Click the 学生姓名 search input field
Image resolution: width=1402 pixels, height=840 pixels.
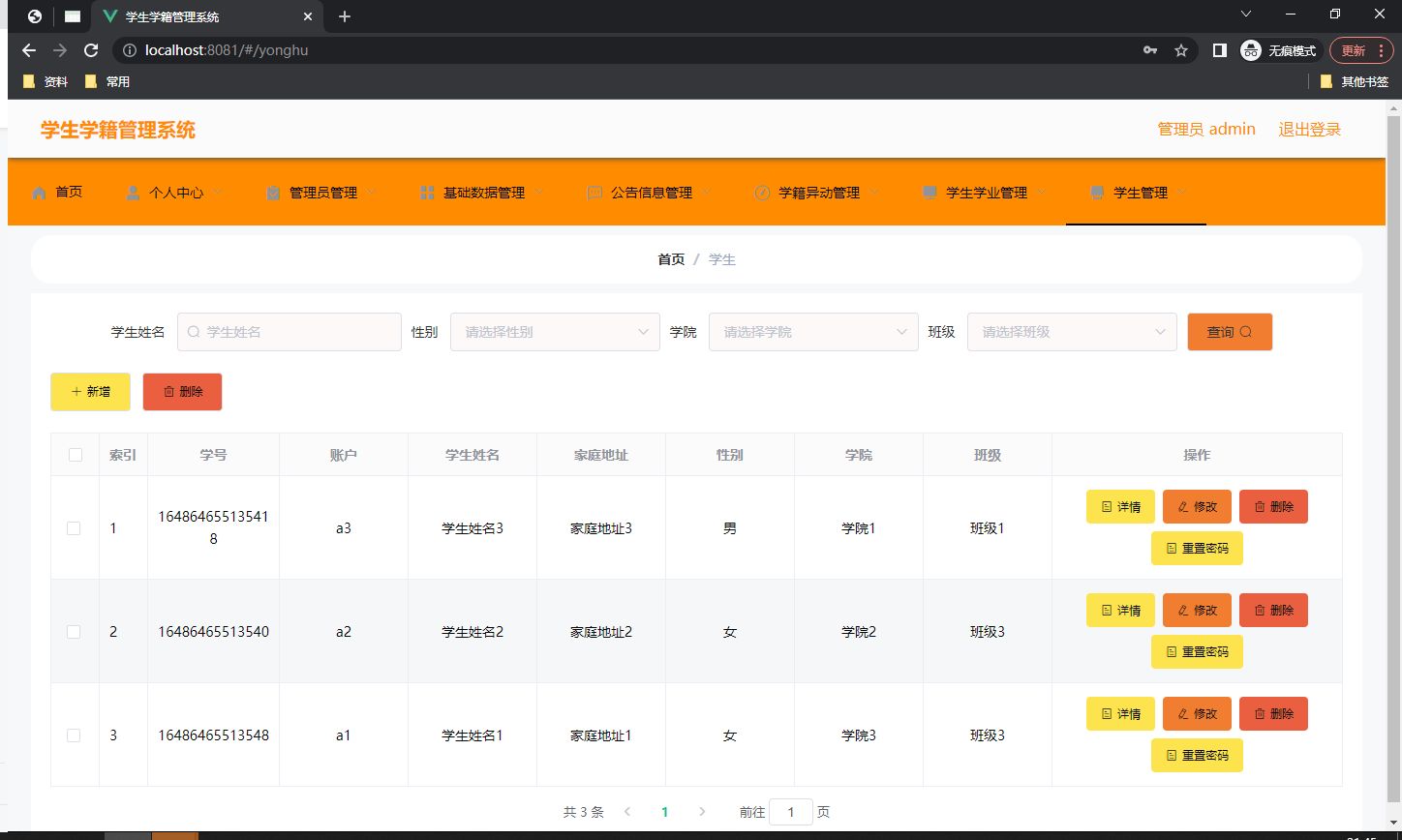(x=290, y=332)
